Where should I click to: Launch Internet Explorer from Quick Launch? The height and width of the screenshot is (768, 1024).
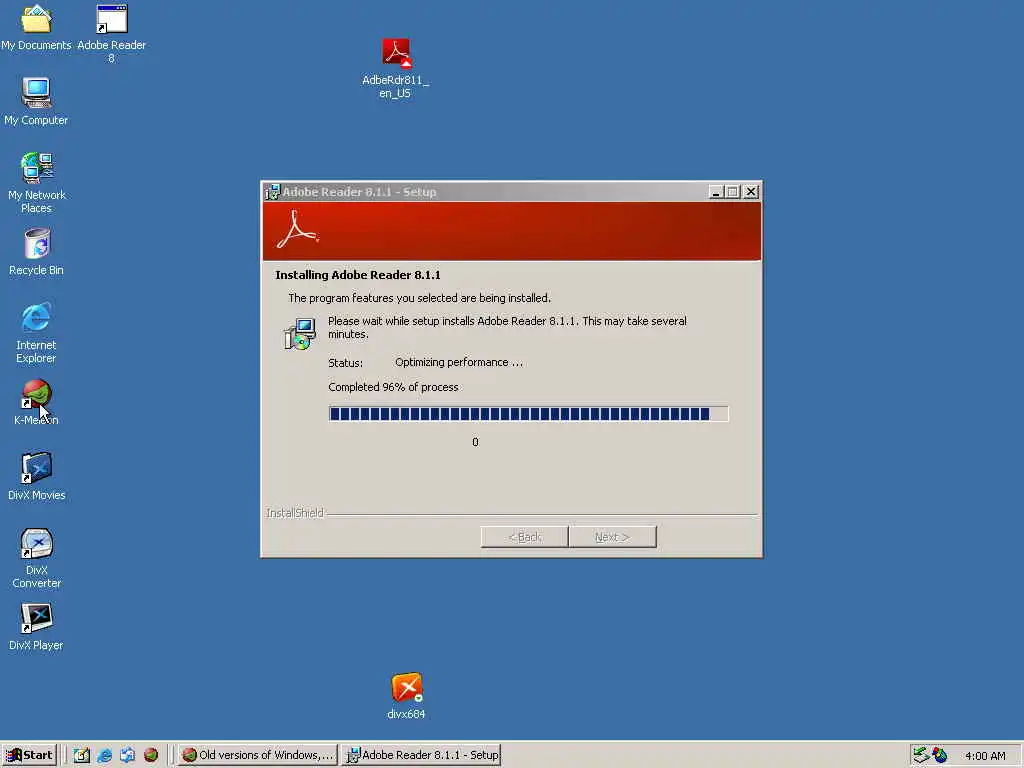tap(104, 755)
